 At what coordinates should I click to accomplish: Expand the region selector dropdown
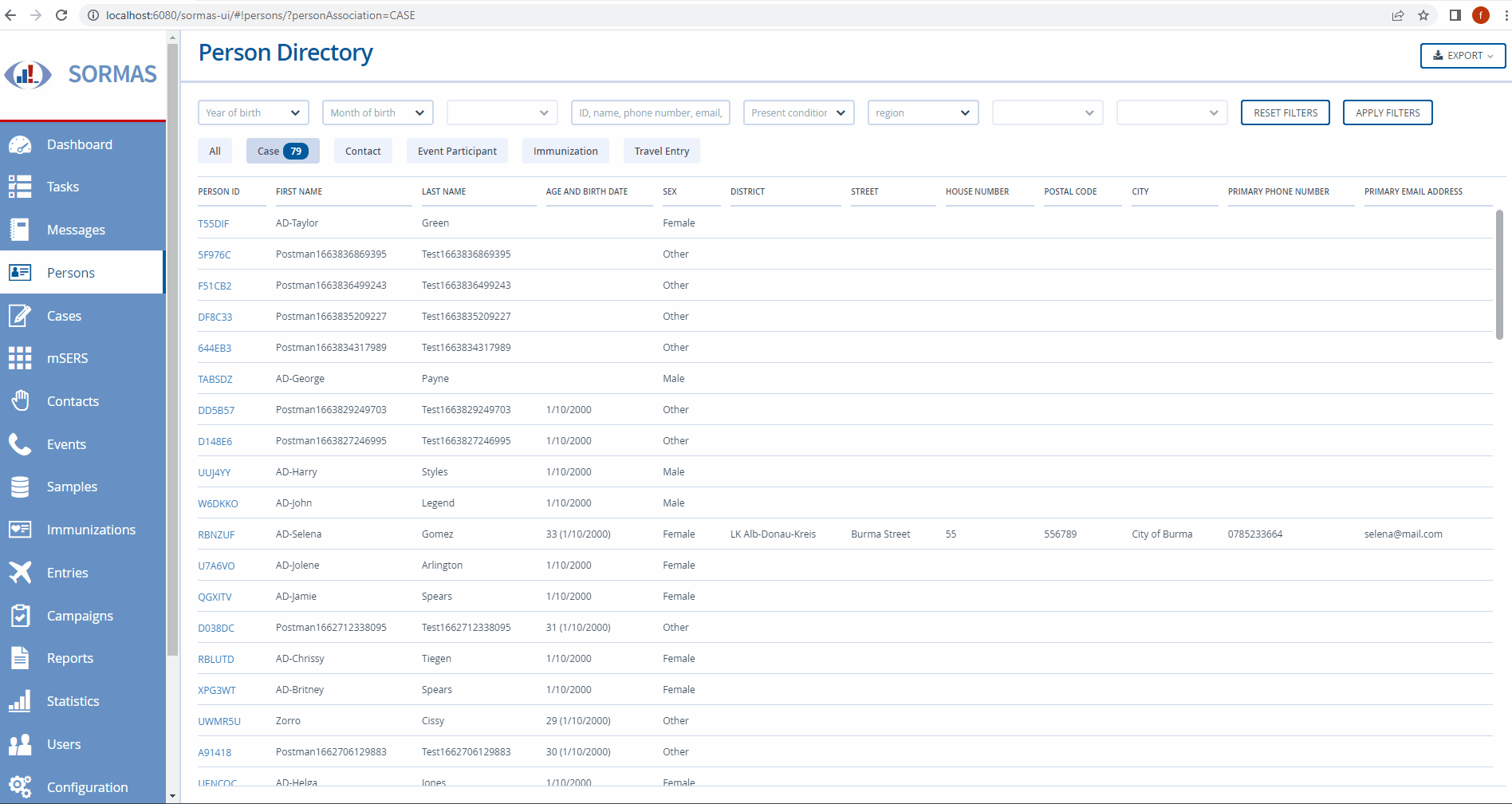coord(922,112)
